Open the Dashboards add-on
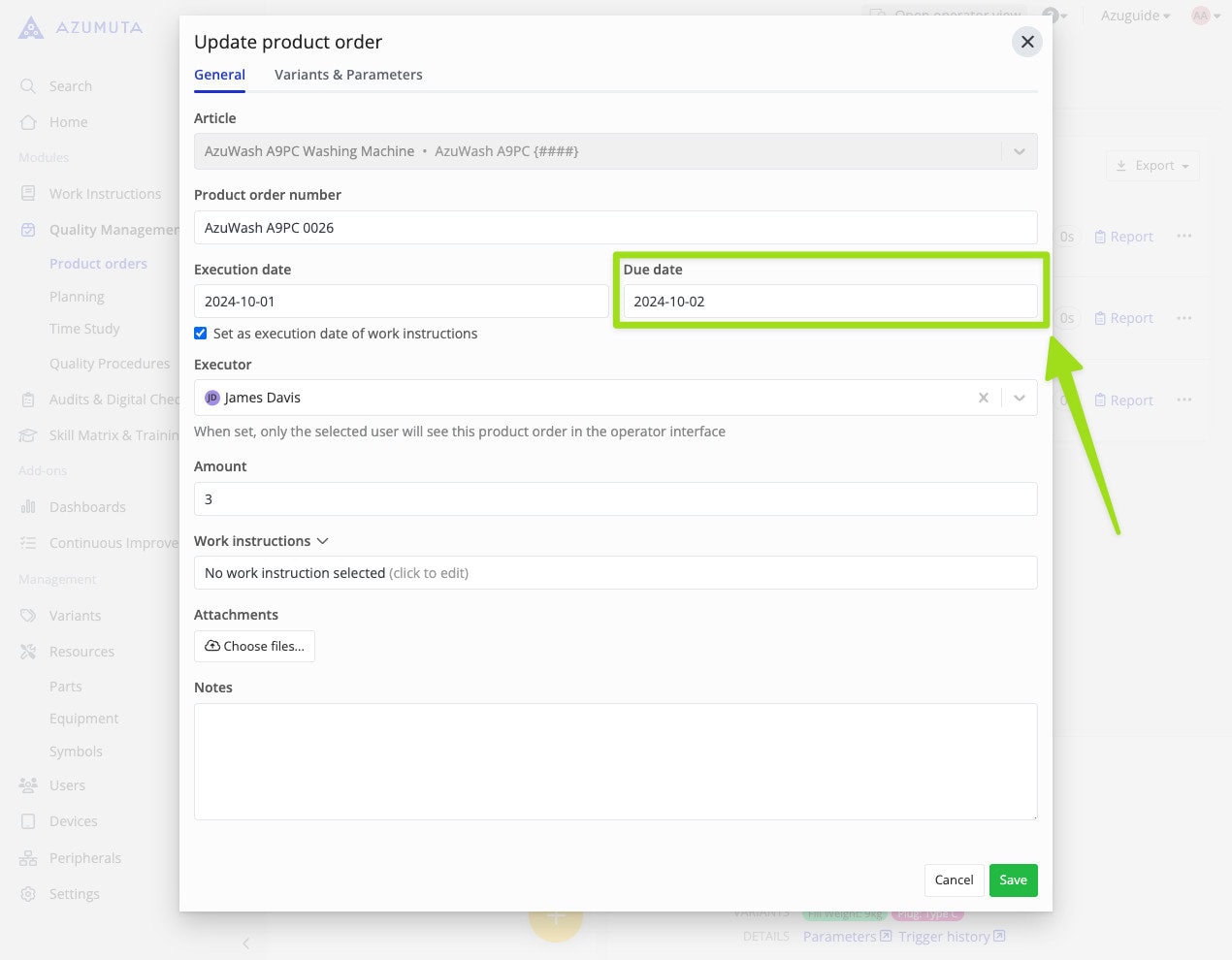The height and width of the screenshot is (960, 1232). (x=86, y=506)
